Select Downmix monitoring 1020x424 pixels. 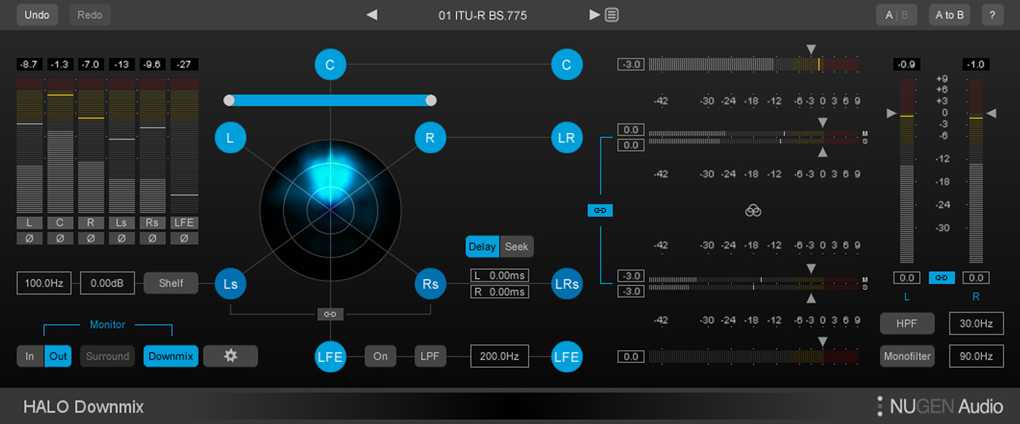[170, 356]
